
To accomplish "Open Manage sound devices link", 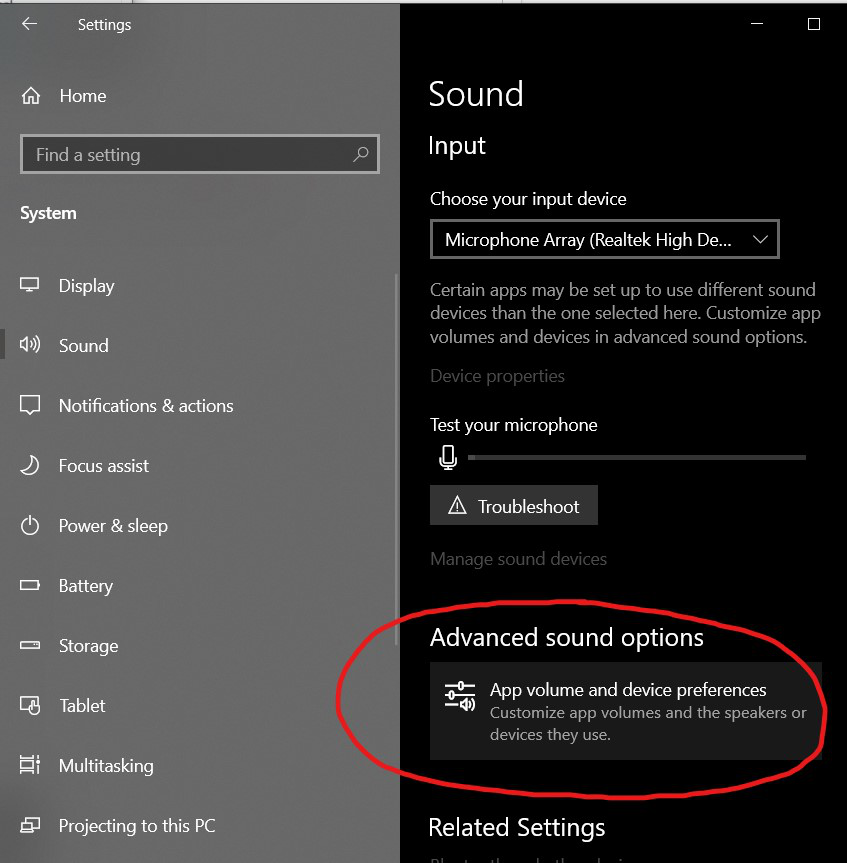I will [x=518, y=559].
